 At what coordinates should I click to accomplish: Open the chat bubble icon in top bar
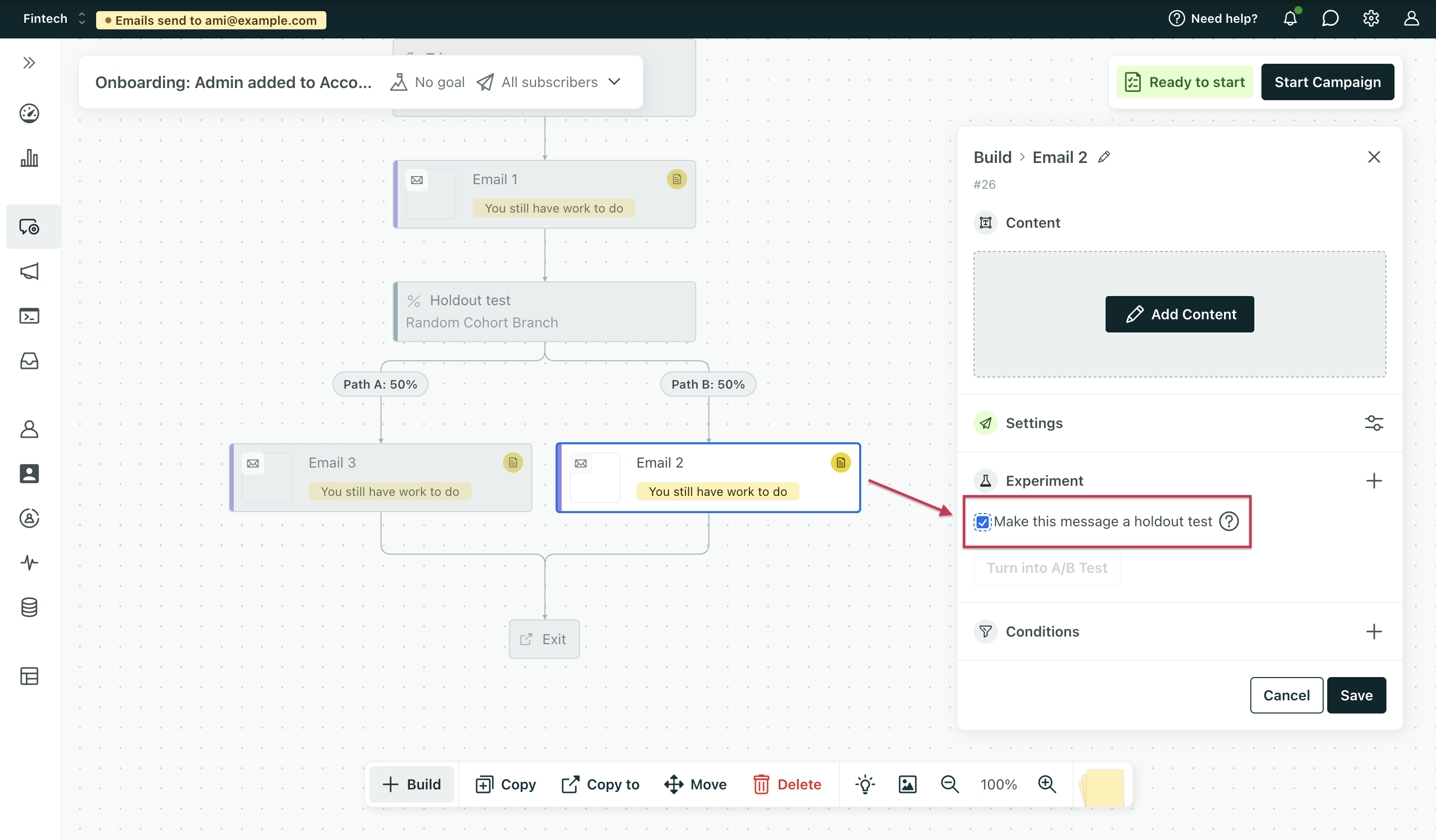click(x=1330, y=18)
